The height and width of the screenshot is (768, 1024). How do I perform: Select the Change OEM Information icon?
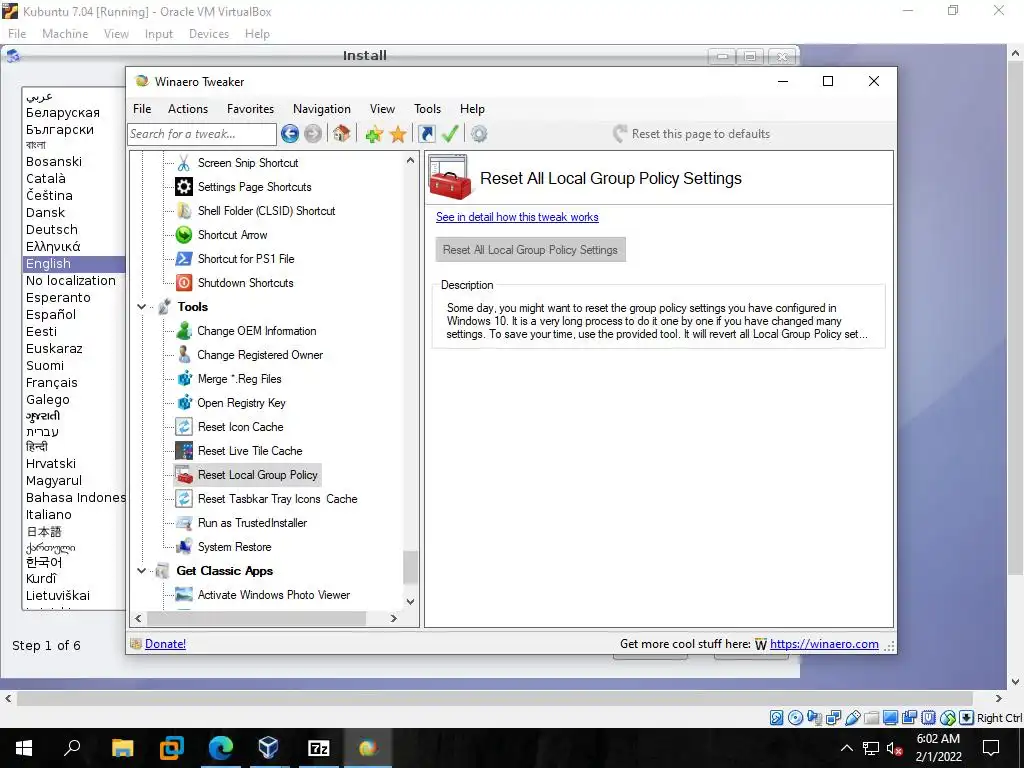184,331
